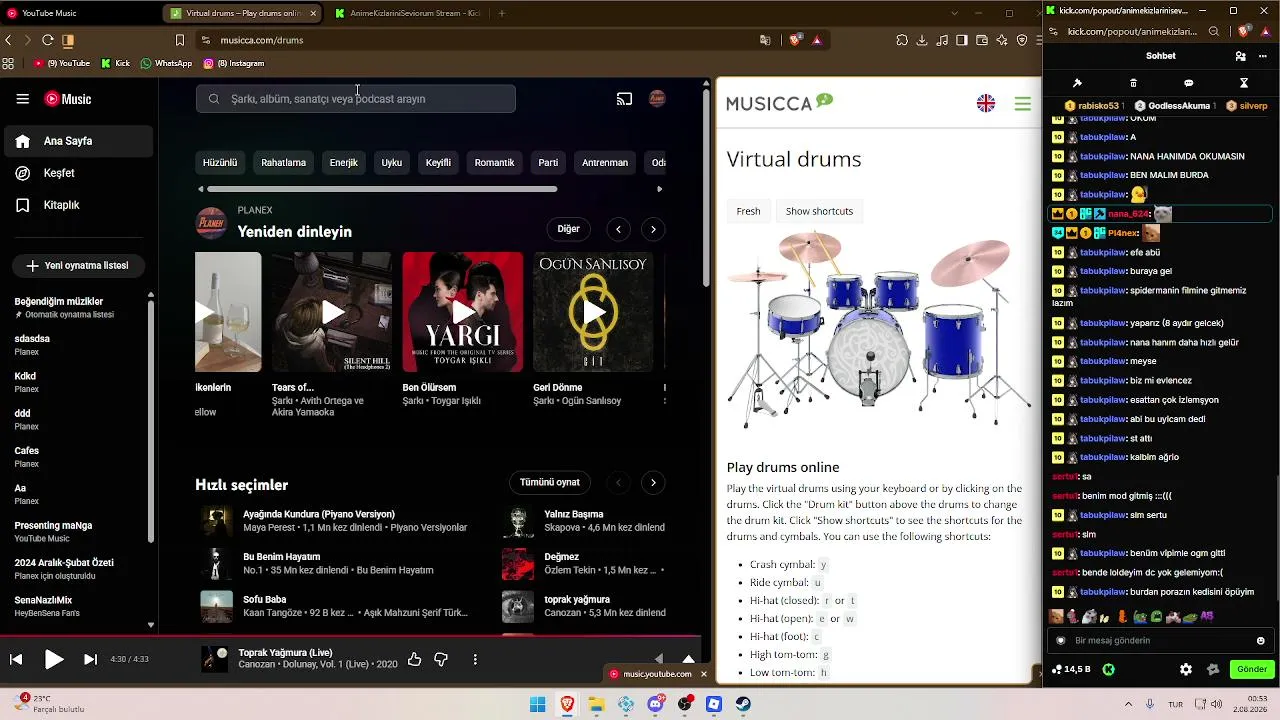Open the player three-dot more options menu
Viewport: 1280px width, 720px height.
pyautogui.click(x=475, y=660)
